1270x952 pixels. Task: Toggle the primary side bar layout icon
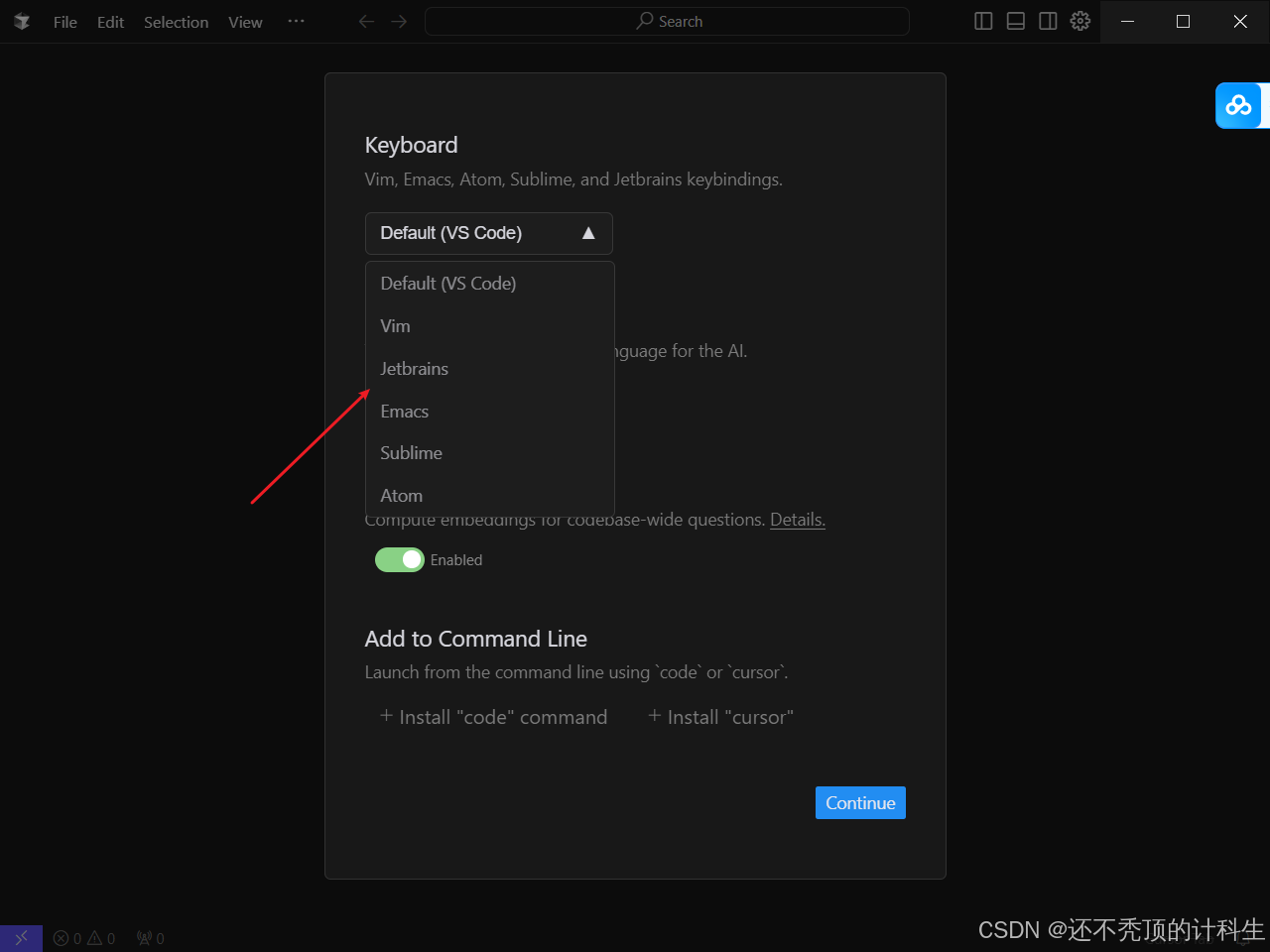click(983, 22)
